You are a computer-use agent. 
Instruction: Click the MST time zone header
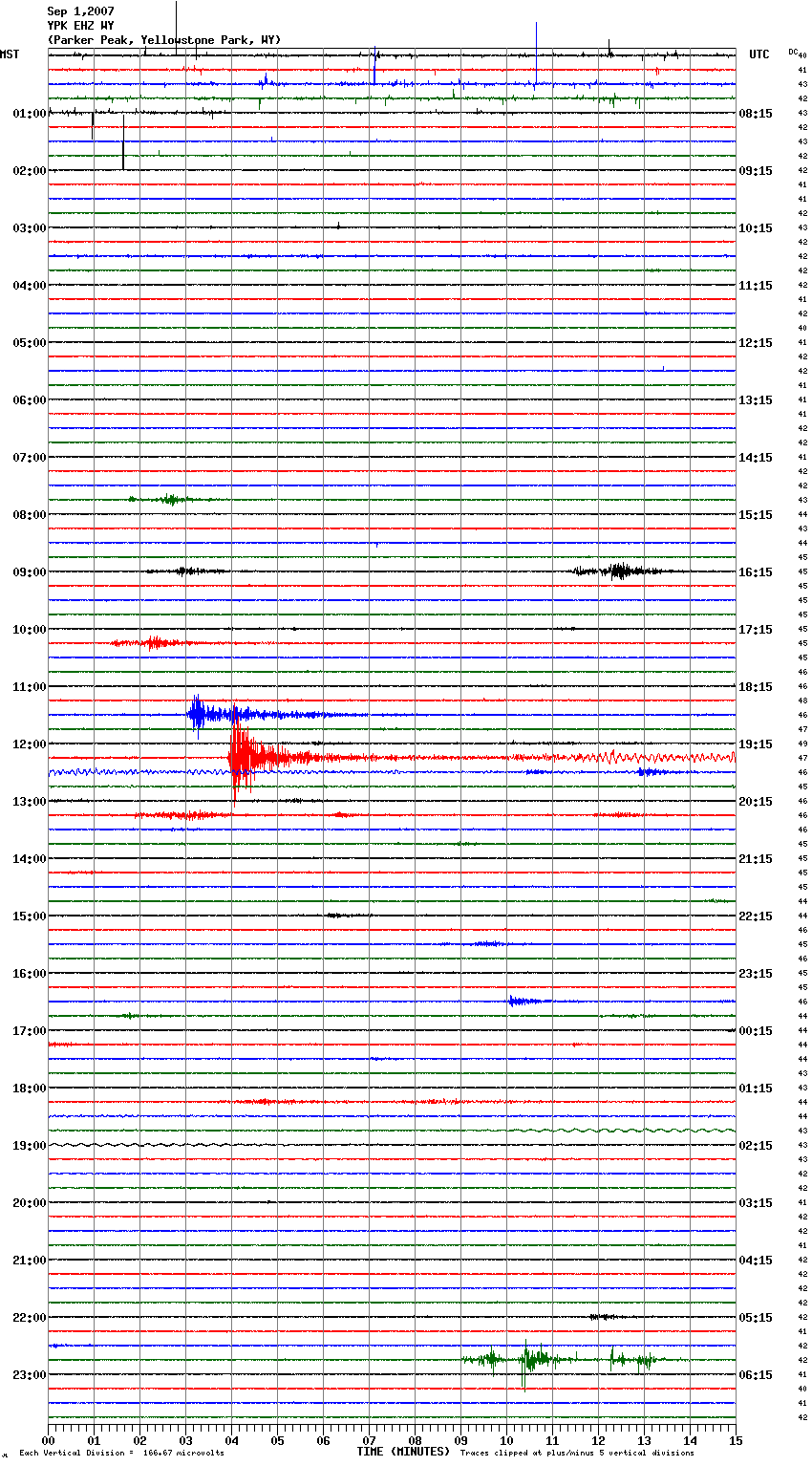(x=10, y=54)
